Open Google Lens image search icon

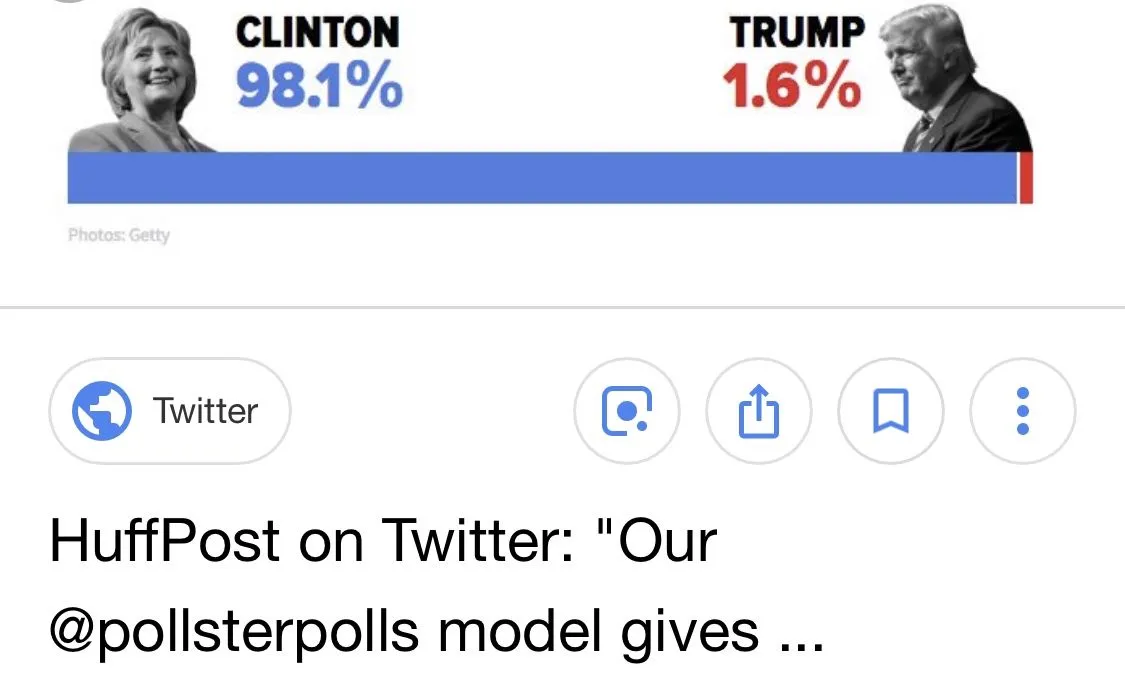[627, 411]
